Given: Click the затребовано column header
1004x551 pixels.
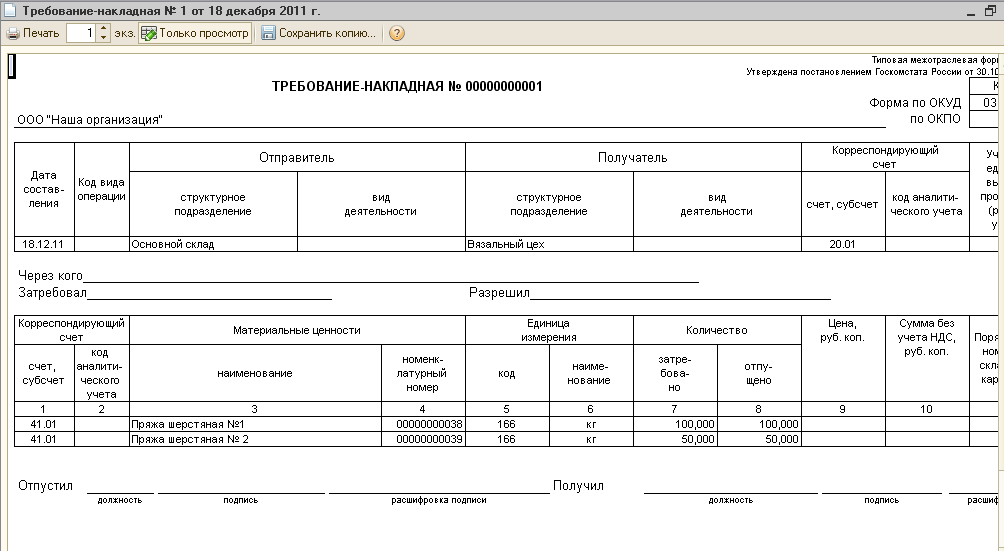Looking at the screenshot, I should tap(675, 373).
